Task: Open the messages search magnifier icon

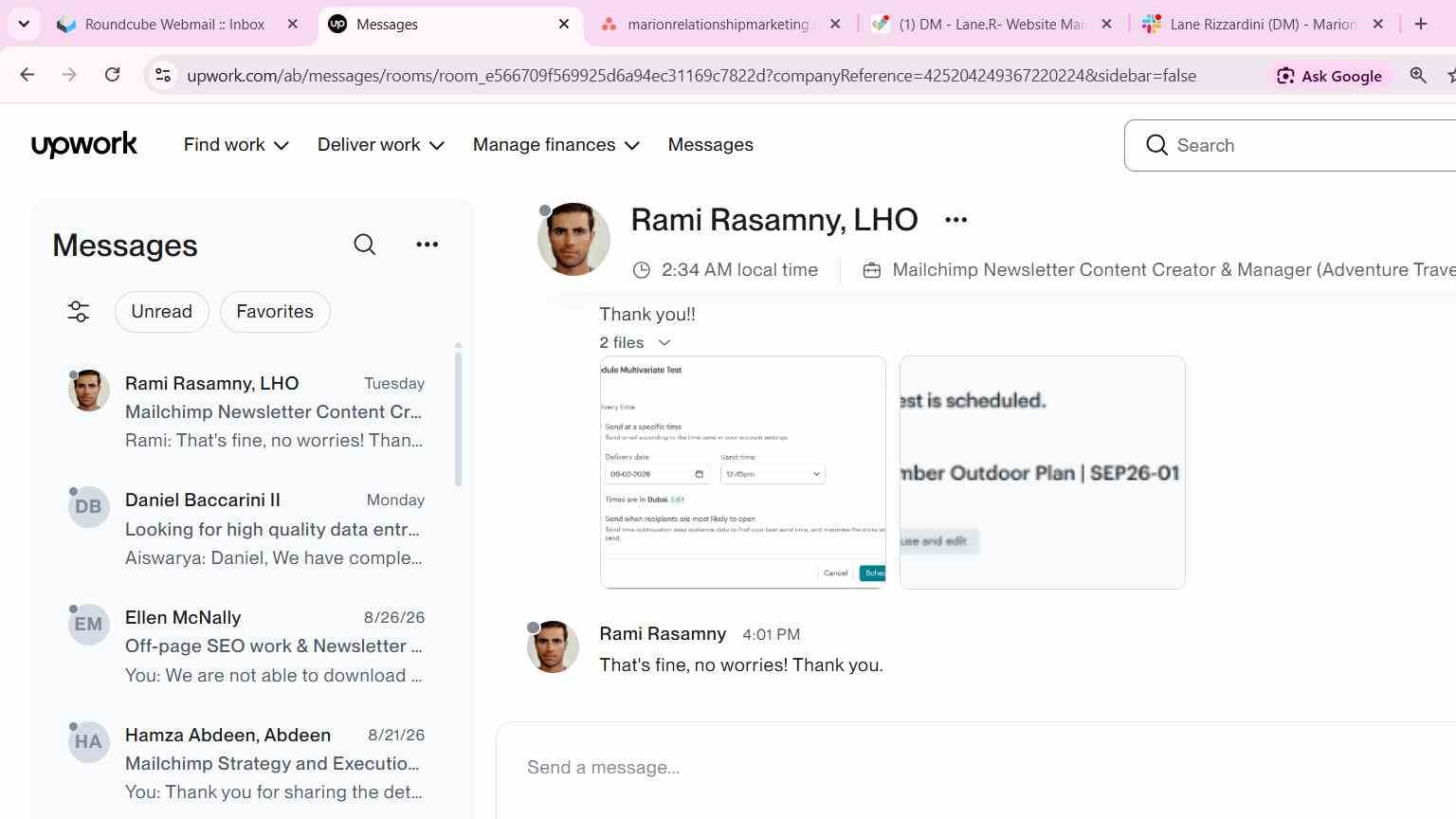Action: coord(365,245)
